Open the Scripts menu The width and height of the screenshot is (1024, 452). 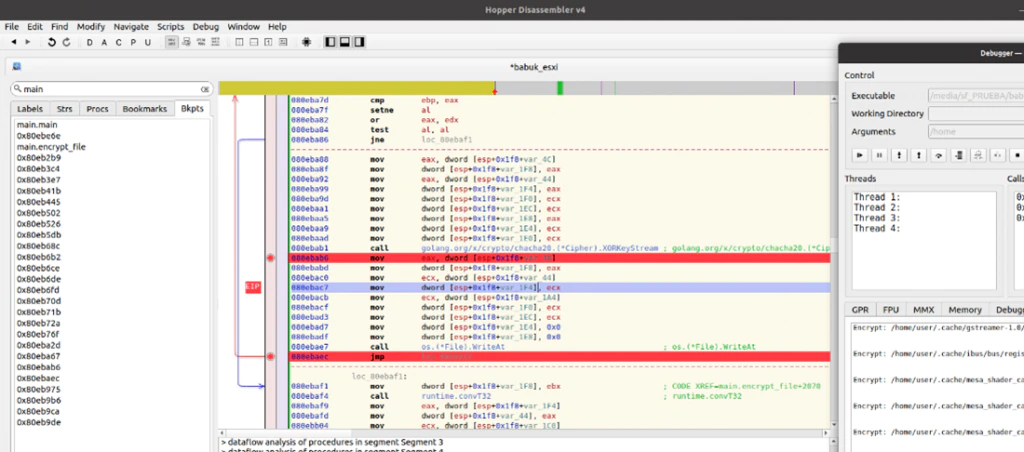coord(170,27)
